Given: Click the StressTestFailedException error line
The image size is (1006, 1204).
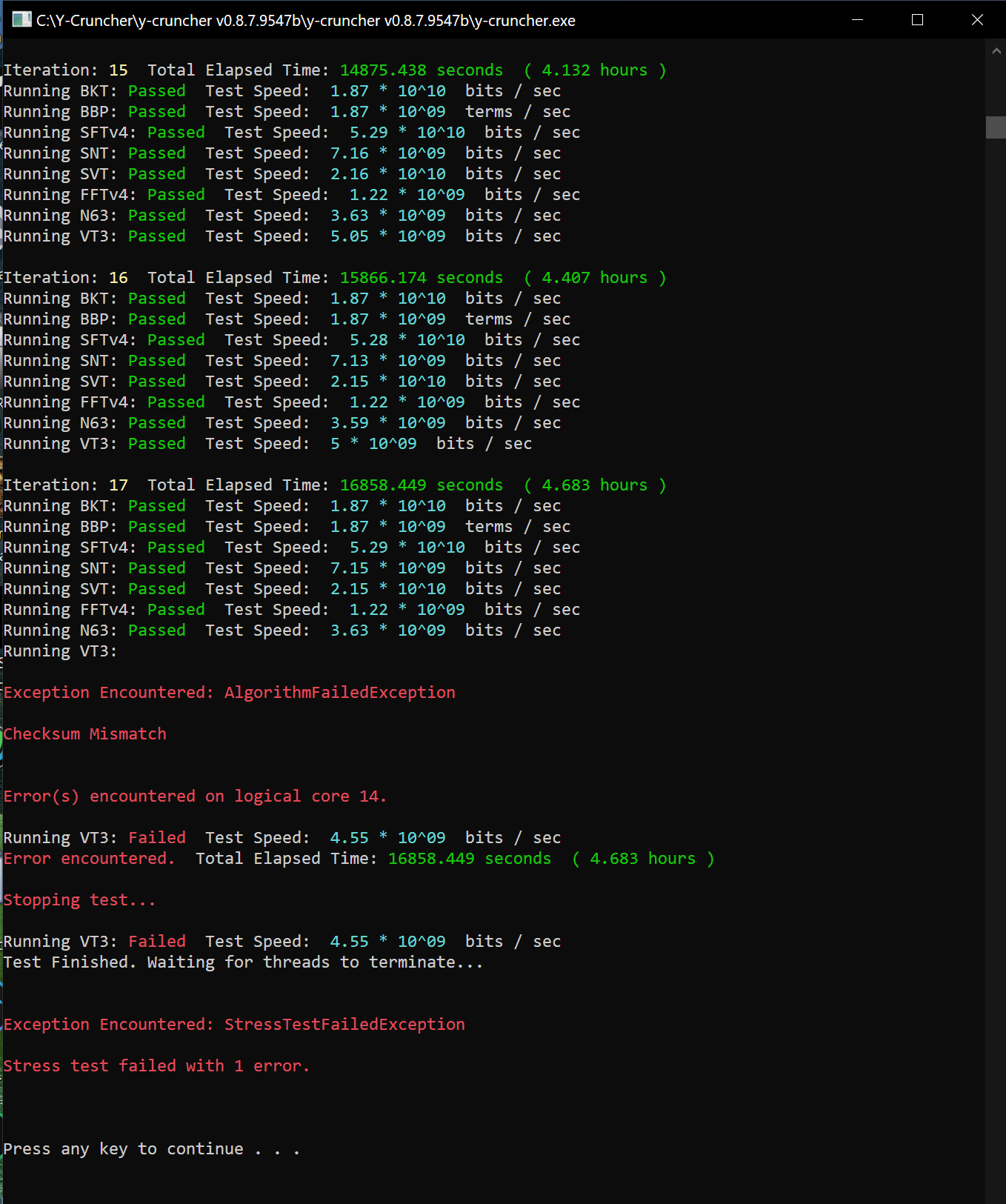Looking at the screenshot, I should (234, 1025).
